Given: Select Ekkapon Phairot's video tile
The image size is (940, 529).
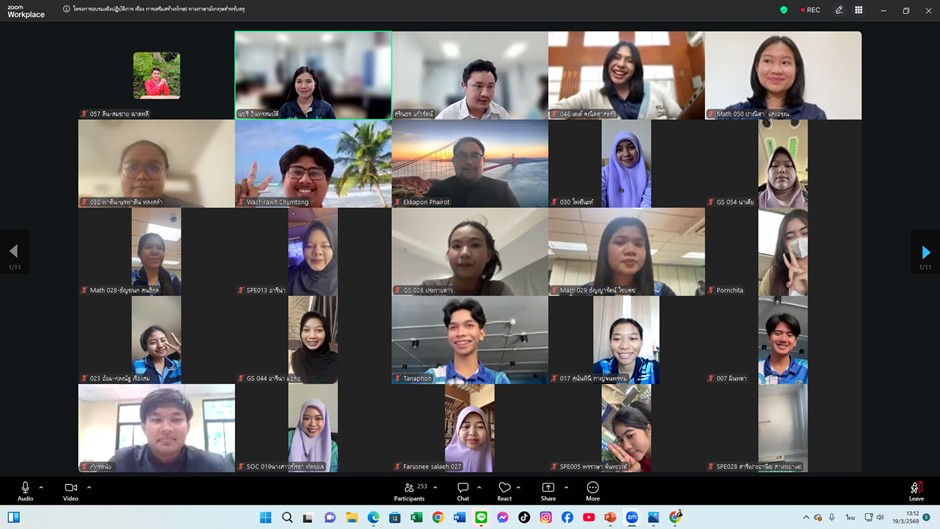Looking at the screenshot, I should 470,163.
